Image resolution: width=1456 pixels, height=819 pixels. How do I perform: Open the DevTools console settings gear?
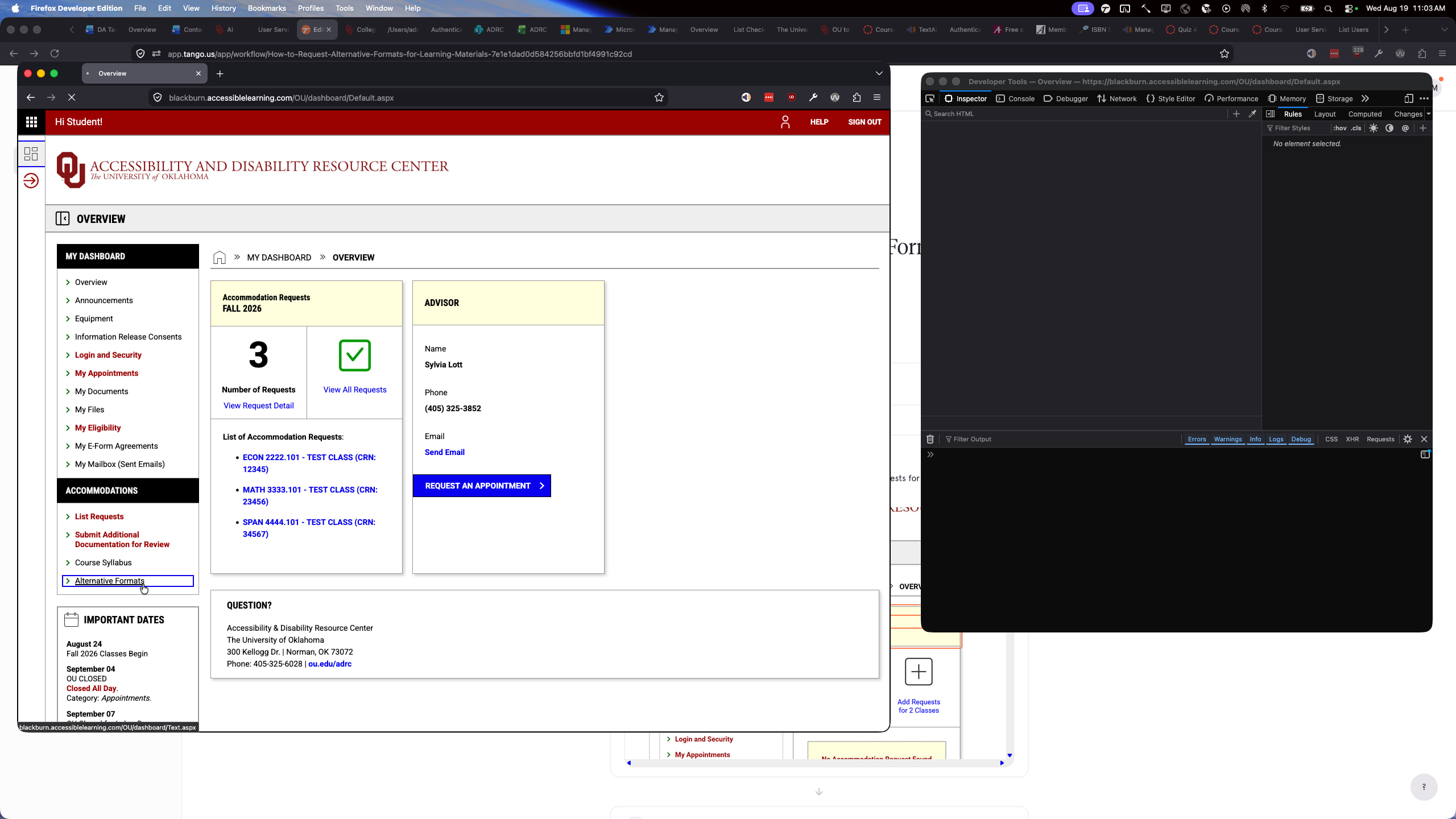click(1408, 439)
